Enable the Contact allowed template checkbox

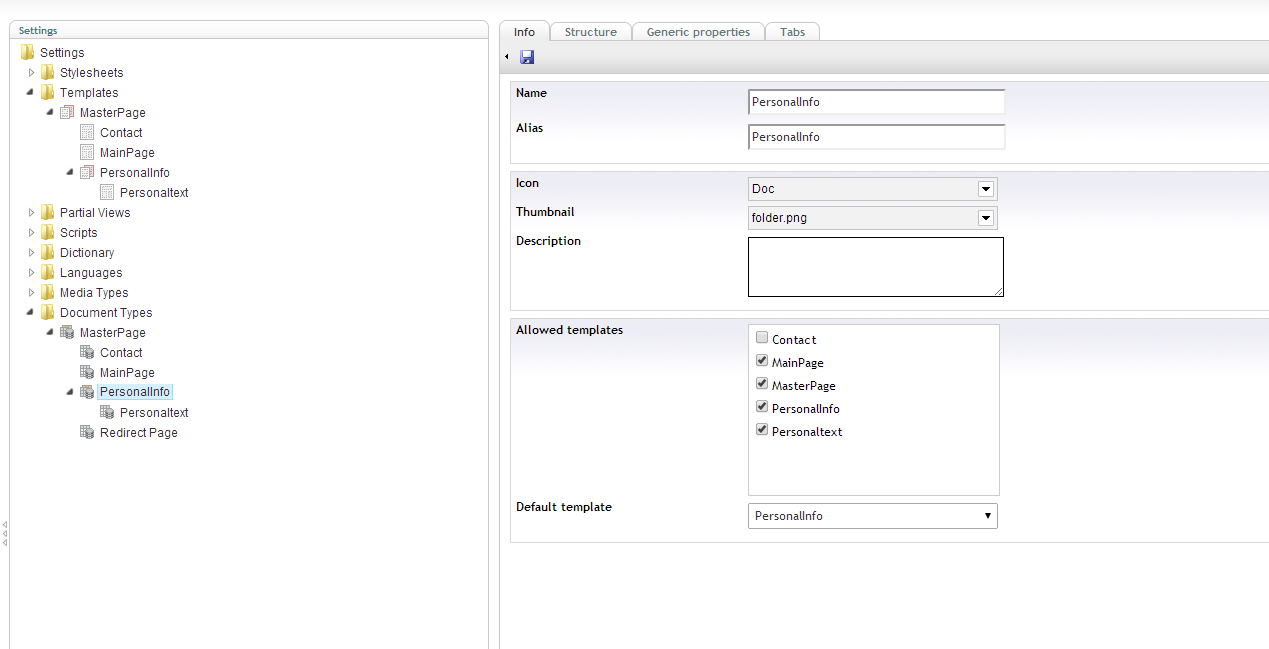(x=762, y=339)
